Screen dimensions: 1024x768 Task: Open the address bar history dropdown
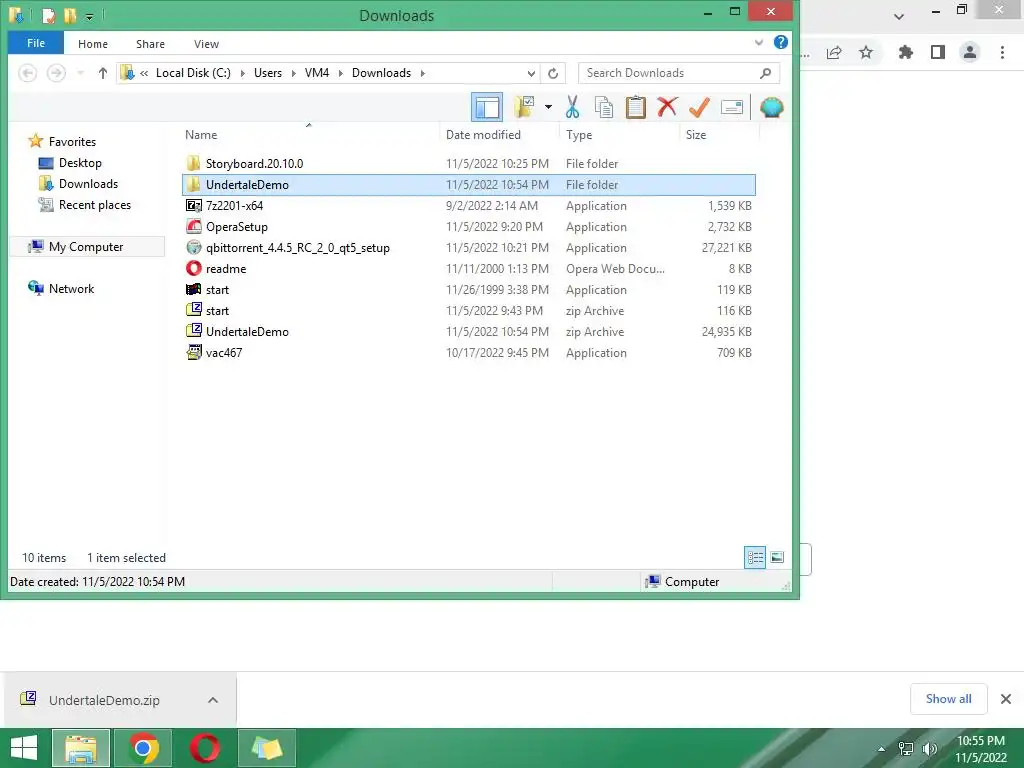click(x=531, y=73)
